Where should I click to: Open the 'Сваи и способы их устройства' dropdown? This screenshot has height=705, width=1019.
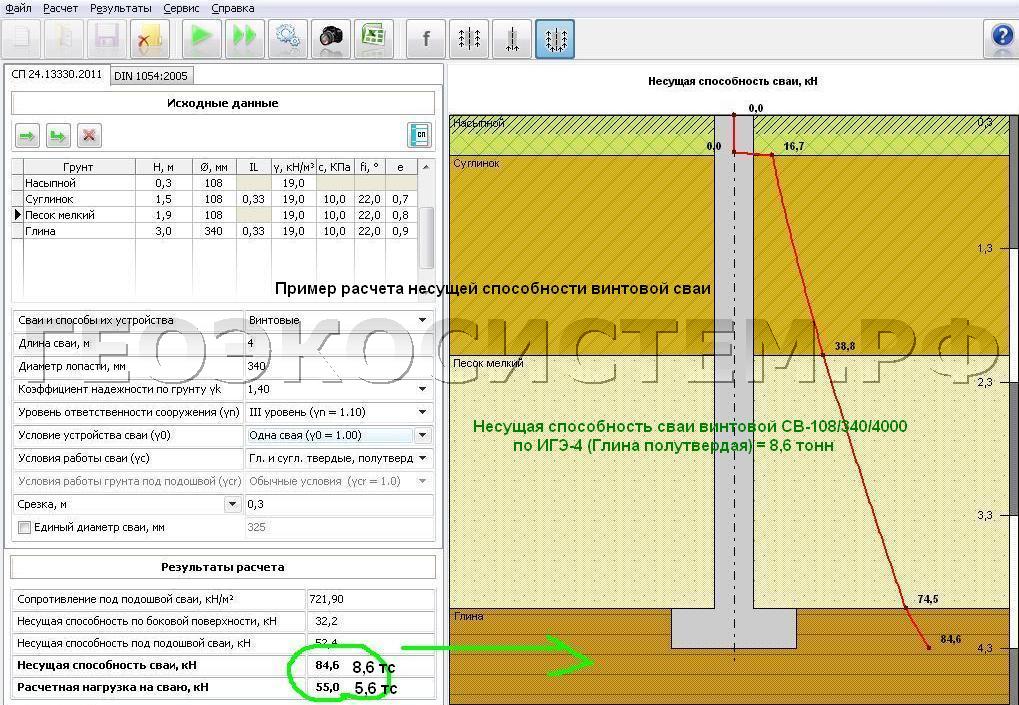[423, 321]
